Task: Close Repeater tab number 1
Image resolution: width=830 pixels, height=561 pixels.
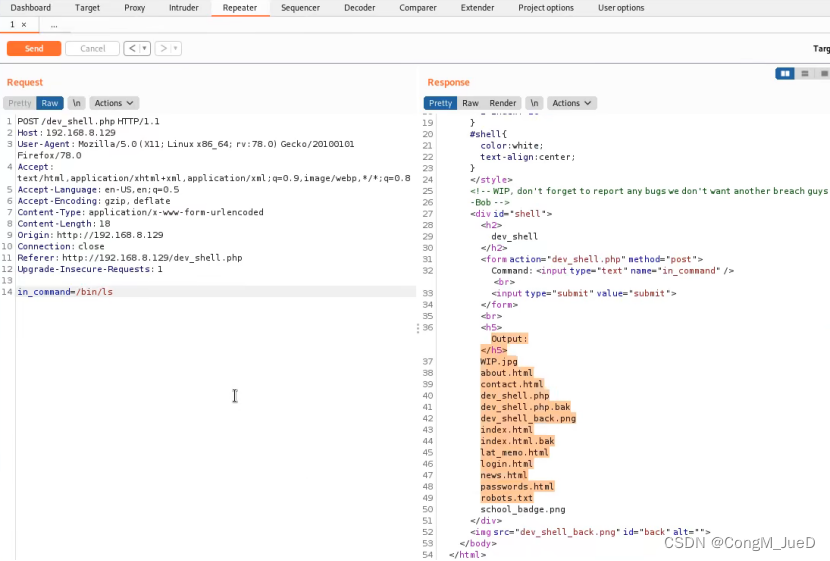Action: click(x=24, y=25)
